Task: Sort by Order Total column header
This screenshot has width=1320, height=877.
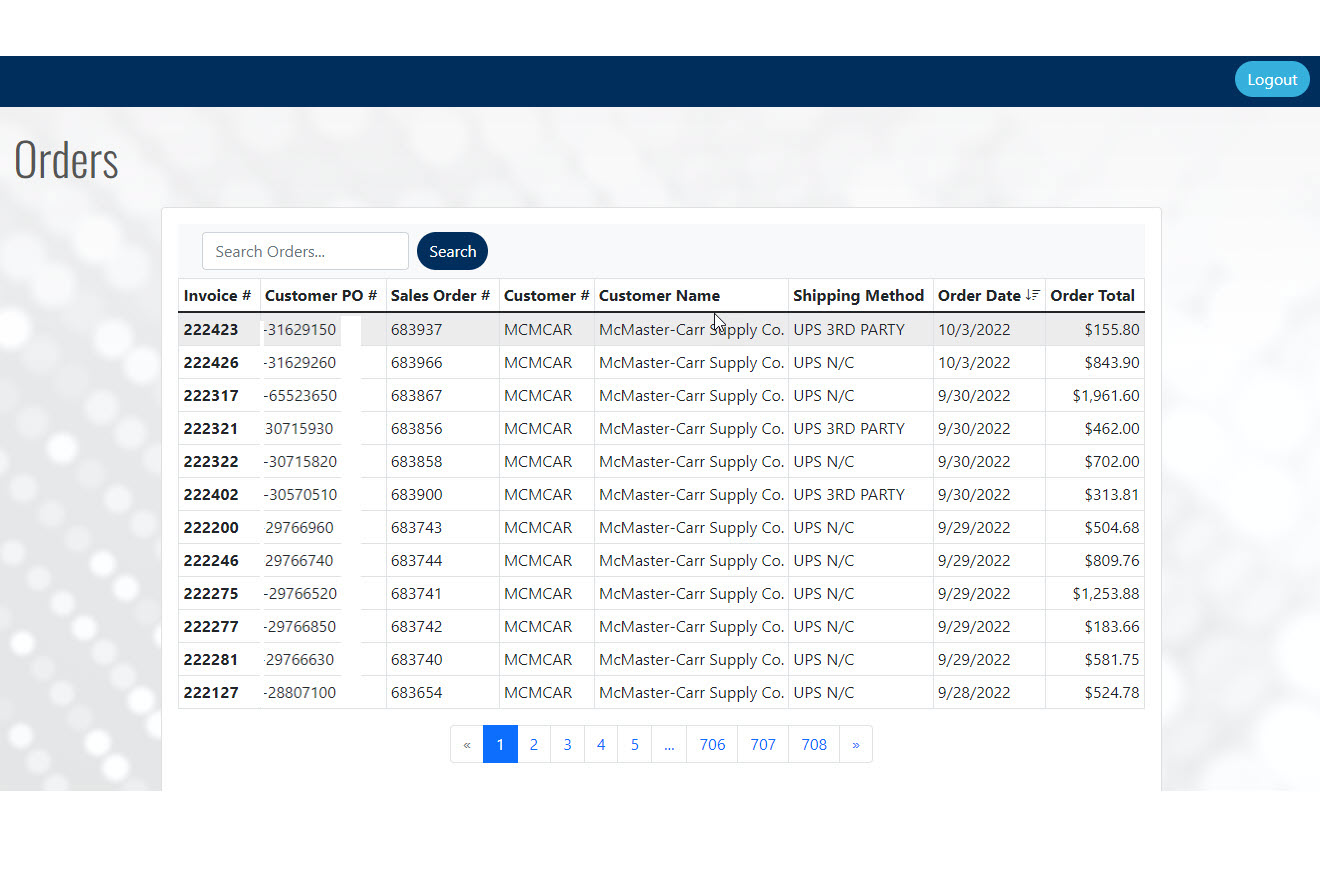Action: (1092, 295)
